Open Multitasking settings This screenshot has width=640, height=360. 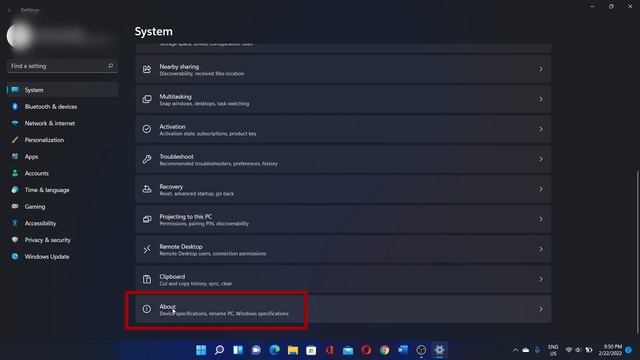click(343, 99)
